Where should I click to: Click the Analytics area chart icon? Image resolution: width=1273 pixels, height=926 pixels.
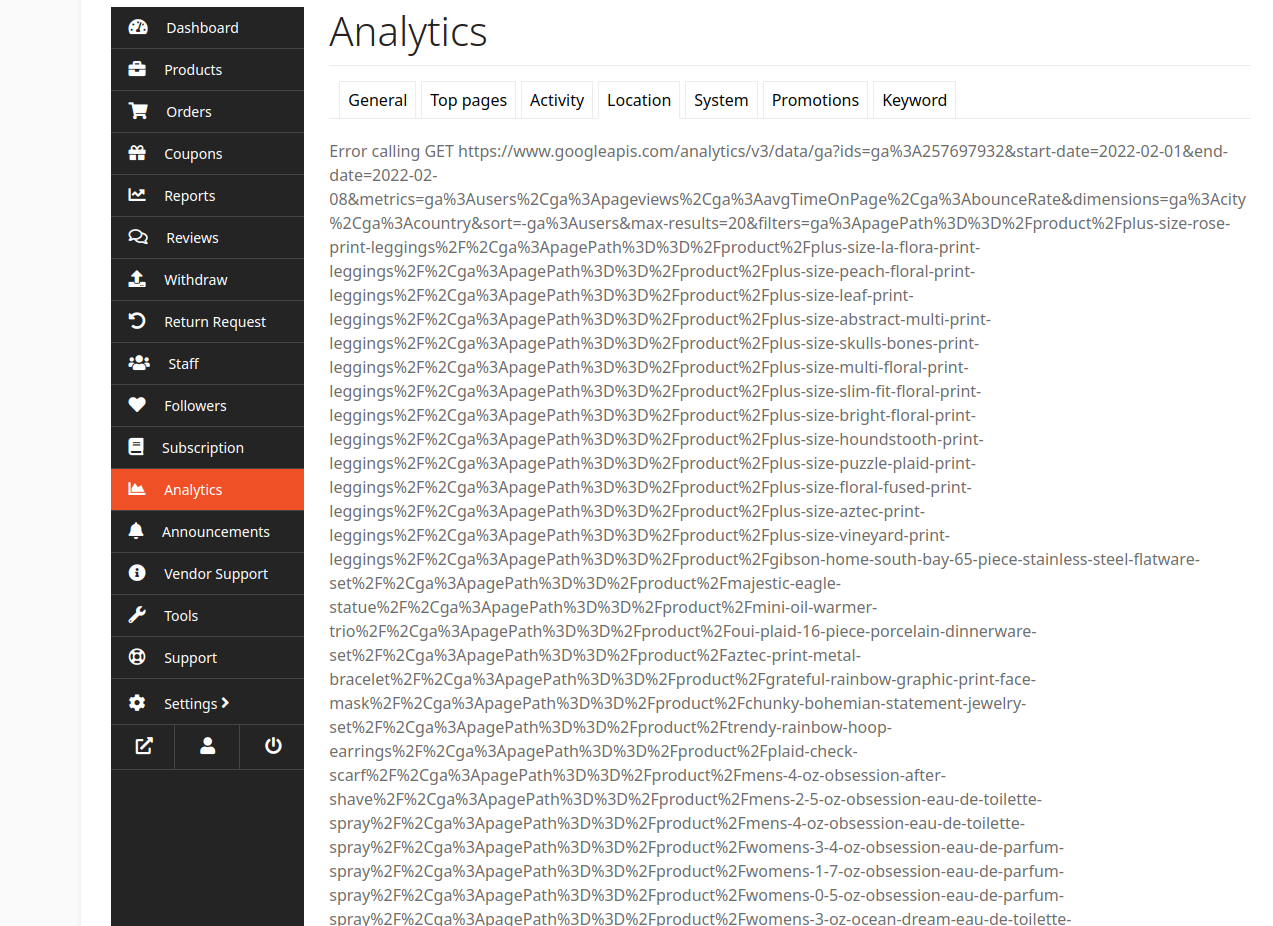pos(137,490)
